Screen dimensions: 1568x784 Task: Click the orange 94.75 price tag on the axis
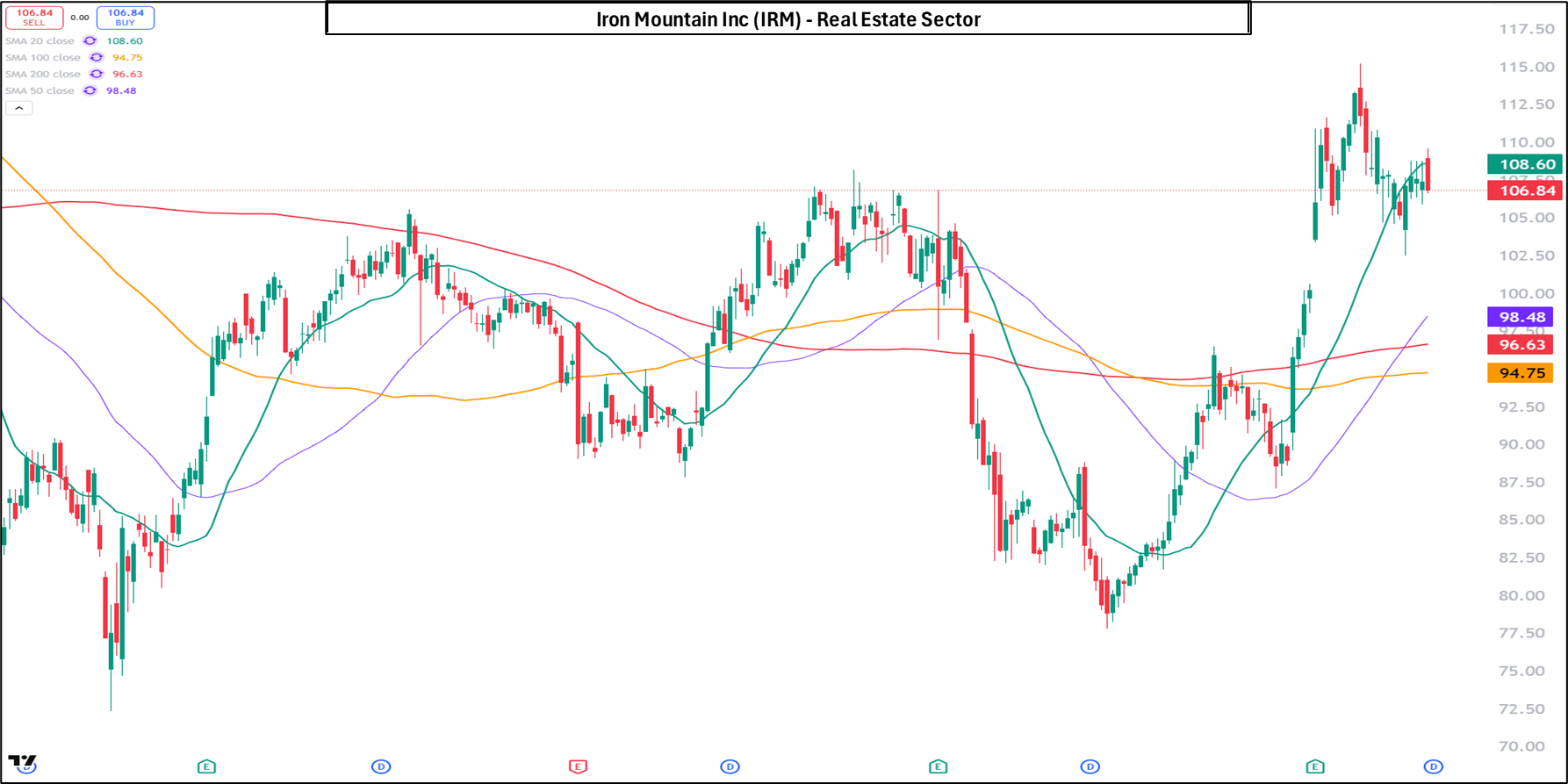point(1521,373)
